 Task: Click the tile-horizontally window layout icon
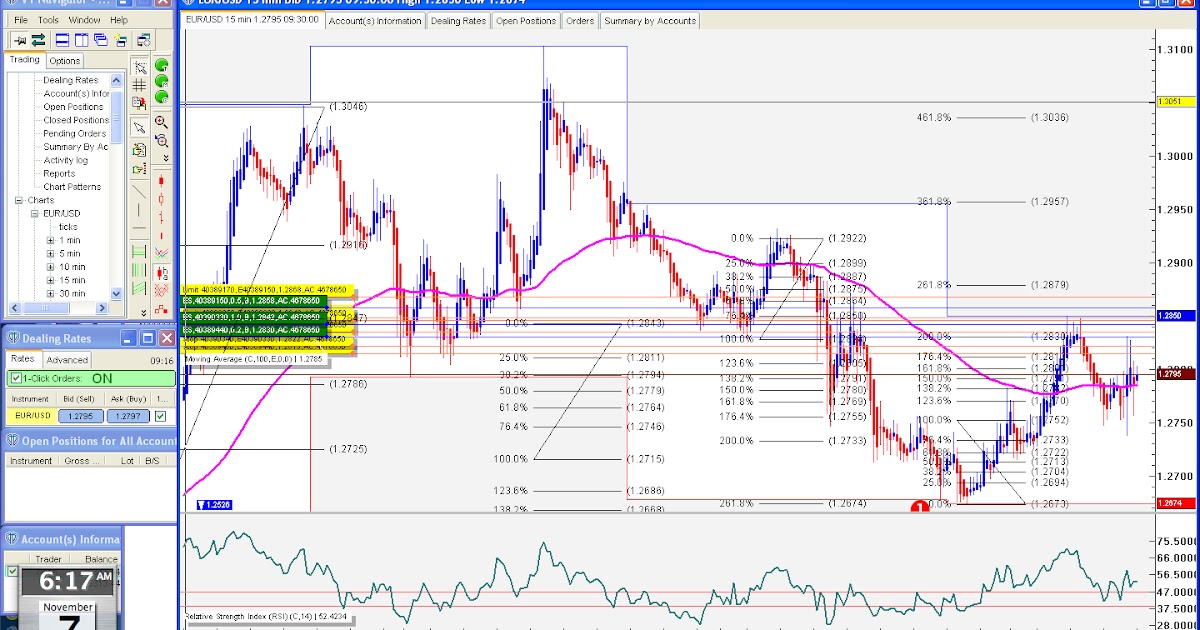[x=62, y=40]
